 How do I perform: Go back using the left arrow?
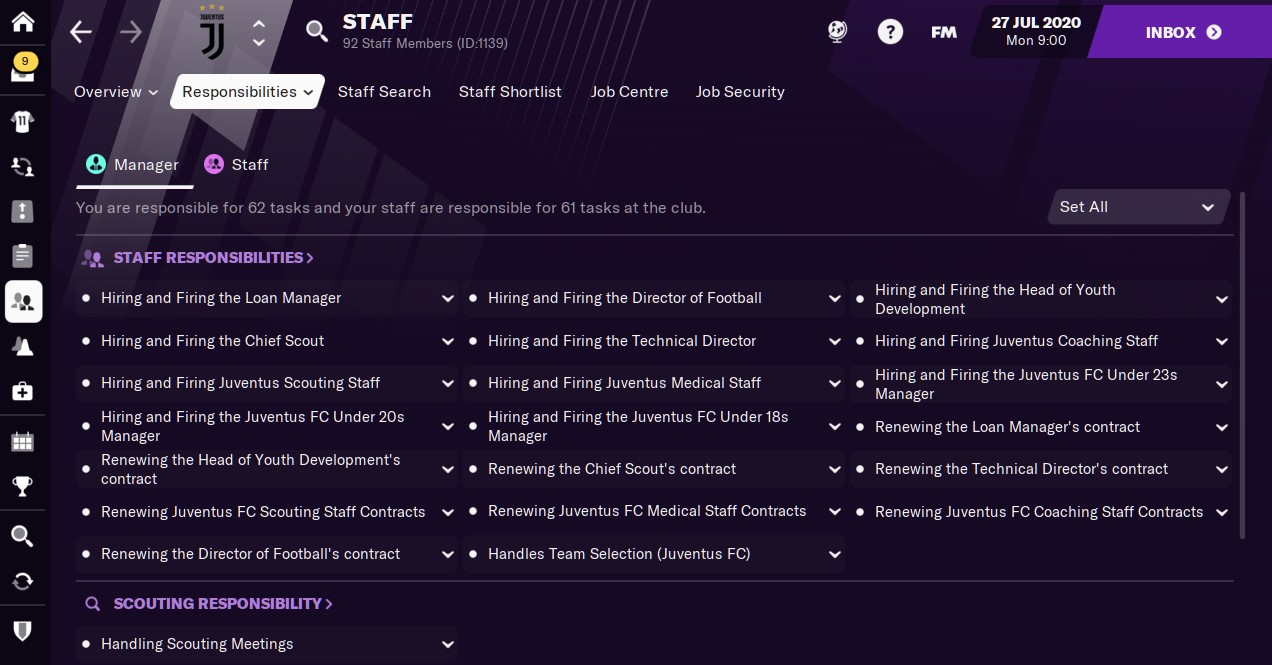point(81,32)
